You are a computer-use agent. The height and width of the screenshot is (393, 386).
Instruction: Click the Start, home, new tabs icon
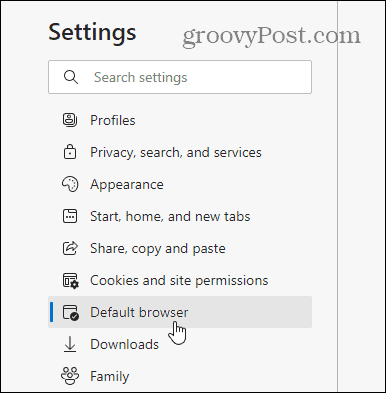pos(70,216)
